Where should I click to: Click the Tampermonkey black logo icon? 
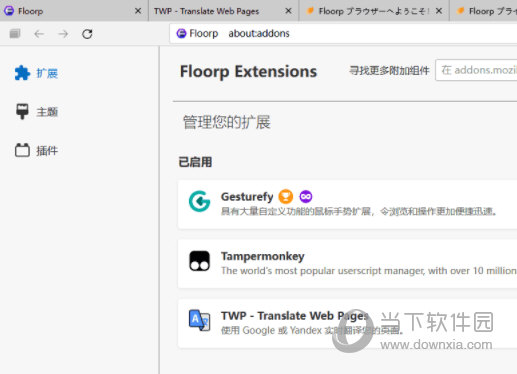point(199,261)
